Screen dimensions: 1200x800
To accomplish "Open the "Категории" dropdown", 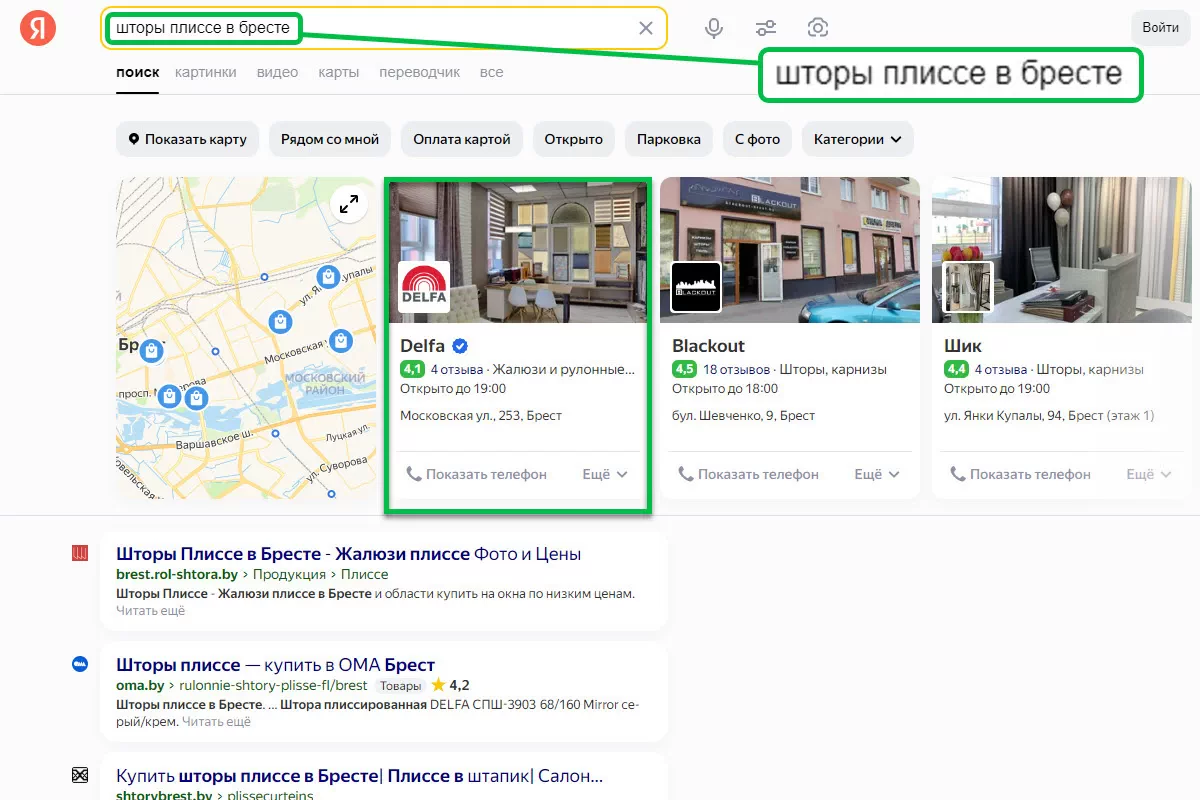I will point(857,139).
